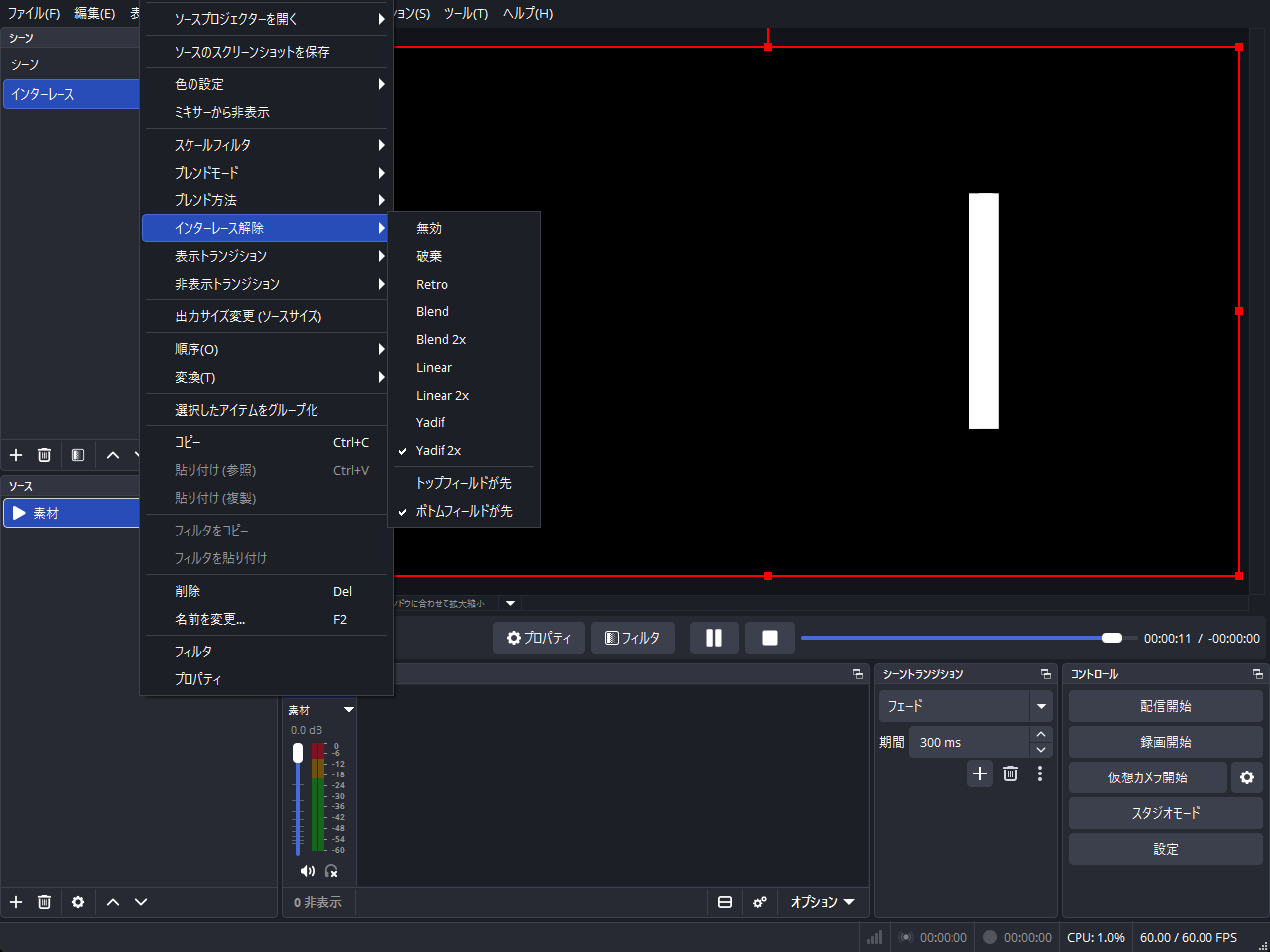
Task: Click the headphone monitoring icon for 素材
Action: [x=331, y=871]
